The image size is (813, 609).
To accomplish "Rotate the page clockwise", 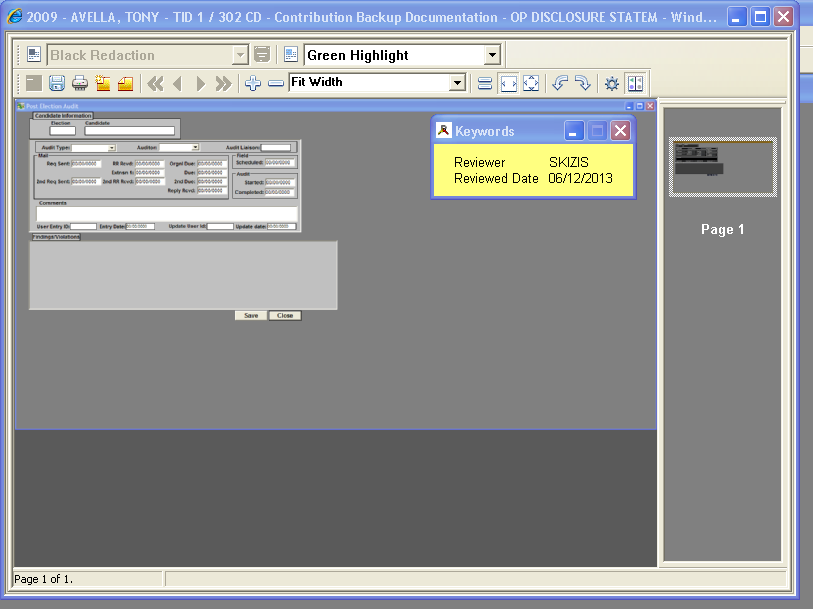I will [583, 83].
